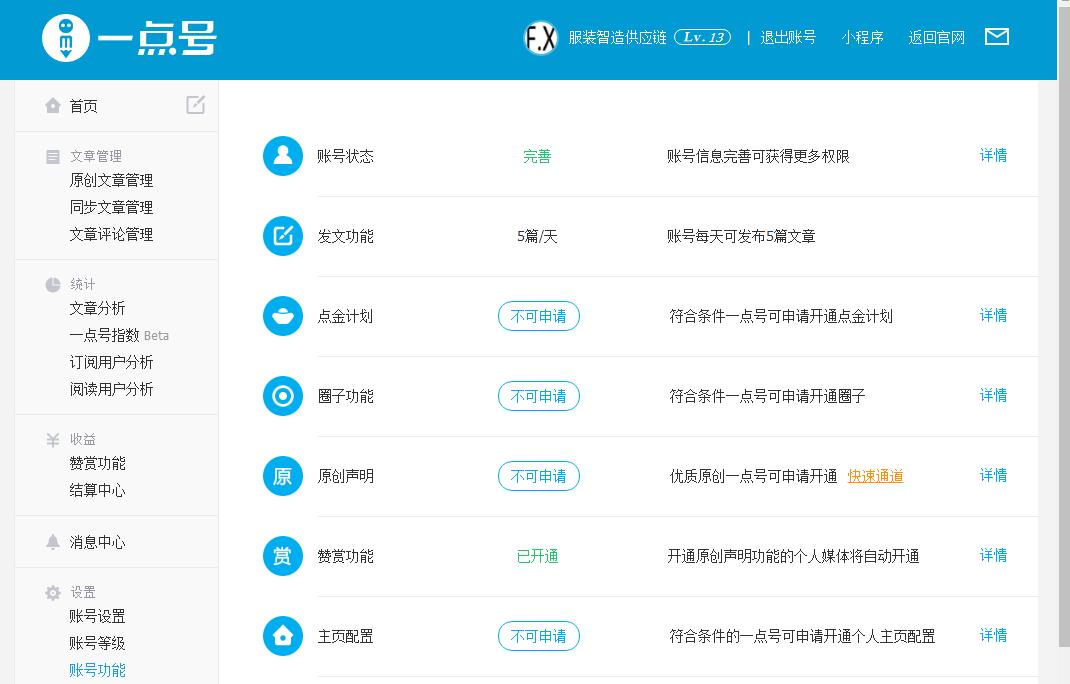Click the edit icon next to 首页
The height and width of the screenshot is (684, 1070).
tap(195, 104)
